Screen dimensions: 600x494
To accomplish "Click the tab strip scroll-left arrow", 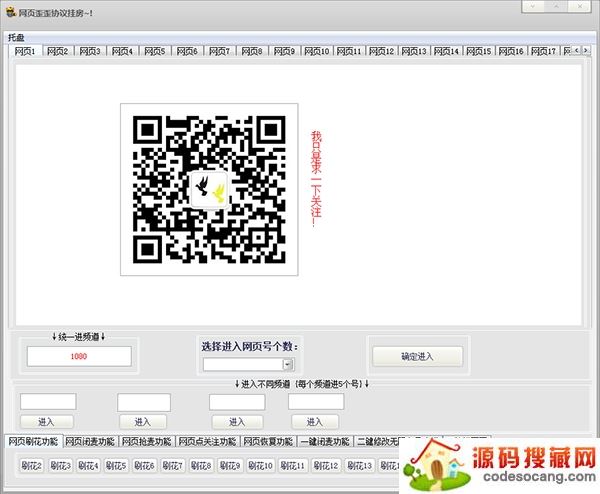I will (577, 51).
